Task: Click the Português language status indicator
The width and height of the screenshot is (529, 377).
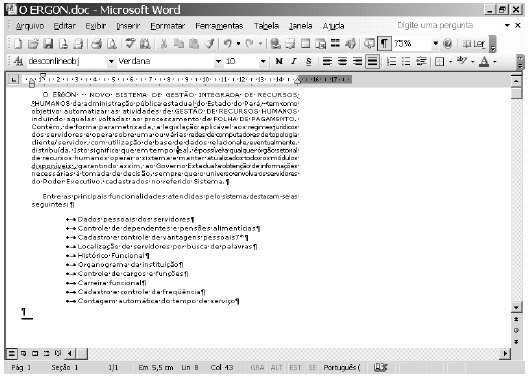Action: click(x=342, y=367)
